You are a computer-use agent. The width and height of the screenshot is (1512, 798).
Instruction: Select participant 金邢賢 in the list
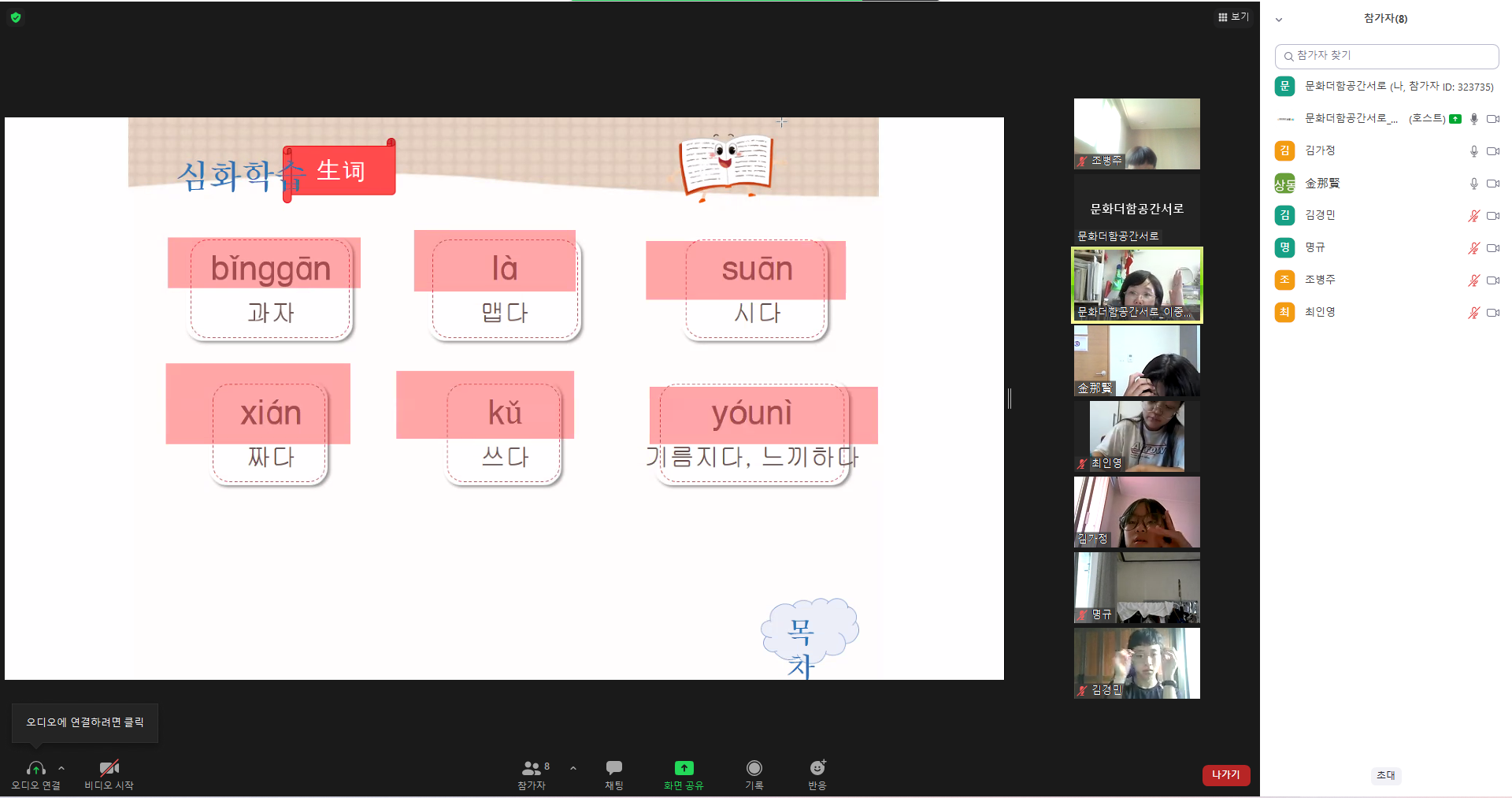[x=1322, y=184]
